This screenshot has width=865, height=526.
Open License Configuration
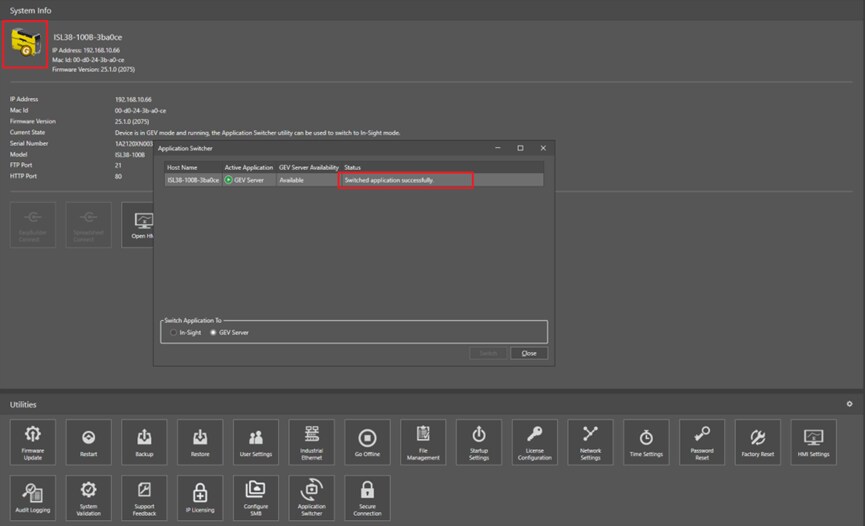534,442
